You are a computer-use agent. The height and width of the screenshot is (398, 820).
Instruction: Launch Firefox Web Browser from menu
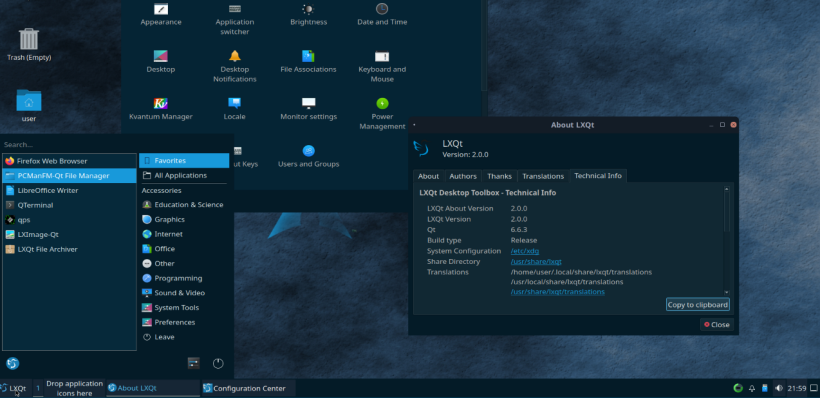click(69, 161)
